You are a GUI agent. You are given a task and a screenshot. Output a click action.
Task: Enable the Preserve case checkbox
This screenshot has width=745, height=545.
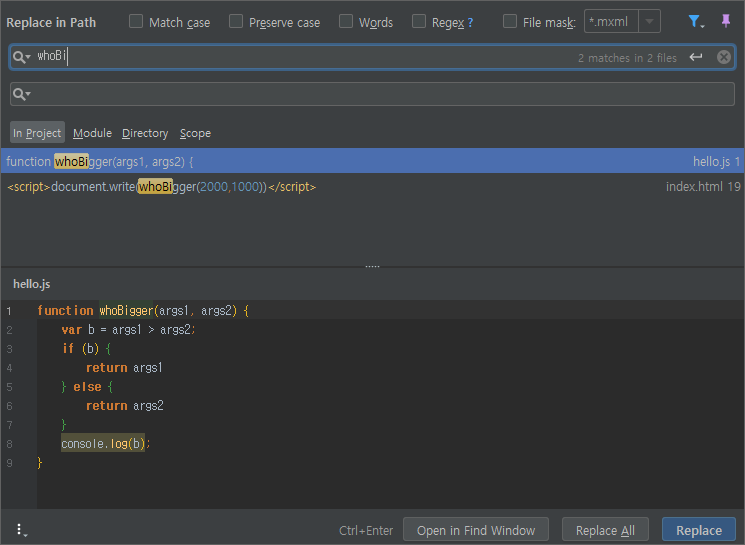(236, 21)
